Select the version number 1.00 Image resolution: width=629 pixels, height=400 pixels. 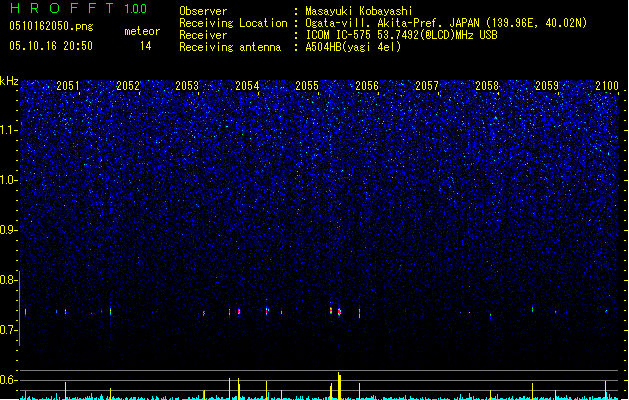[x=136, y=8]
